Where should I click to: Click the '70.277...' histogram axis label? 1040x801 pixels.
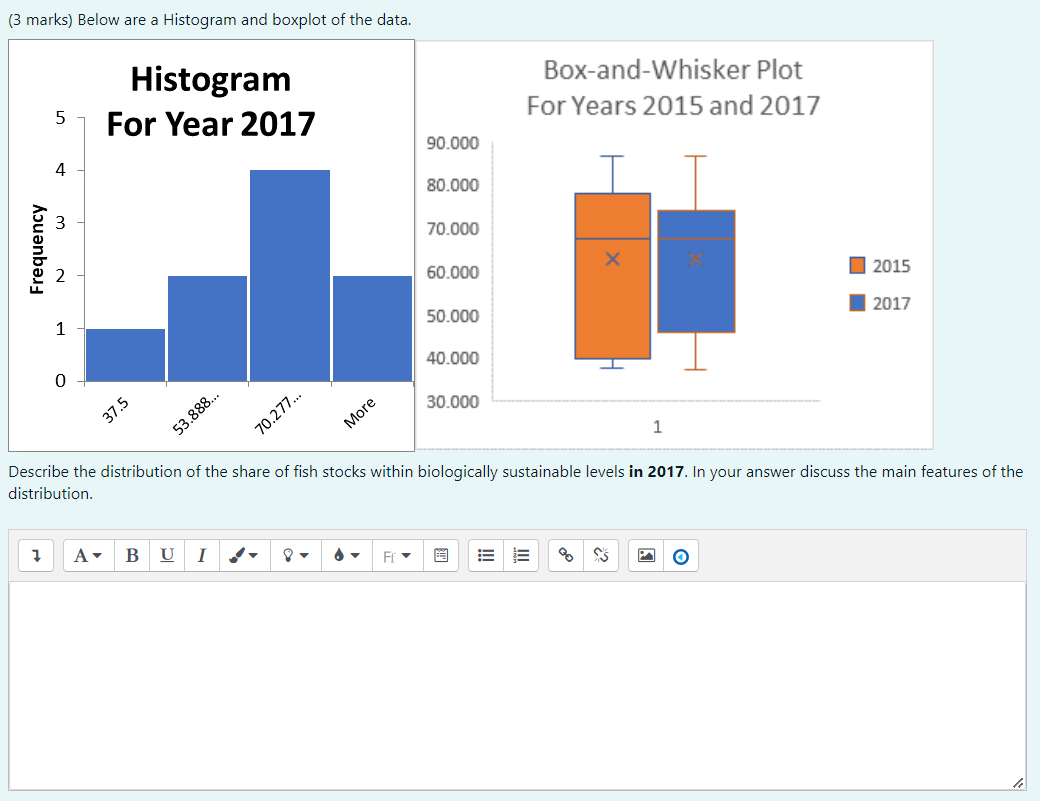pyautogui.click(x=278, y=414)
